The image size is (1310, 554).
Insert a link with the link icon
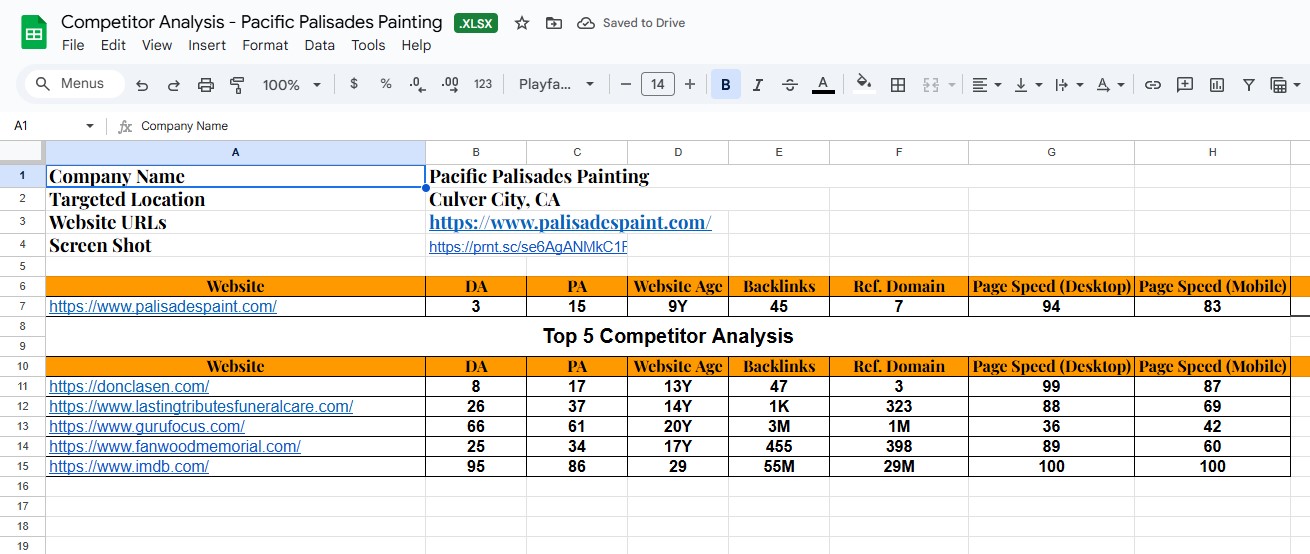click(x=1153, y=85)
